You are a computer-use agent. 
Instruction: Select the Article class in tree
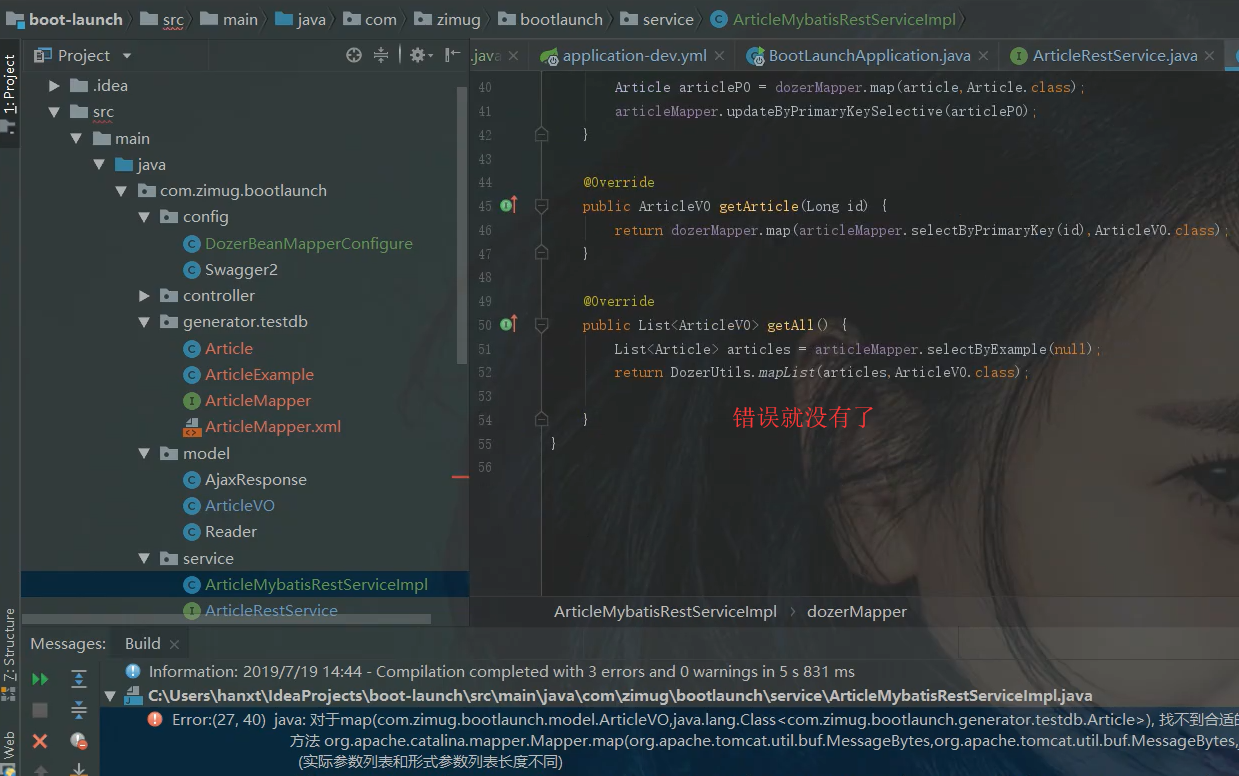click(229, 348)
